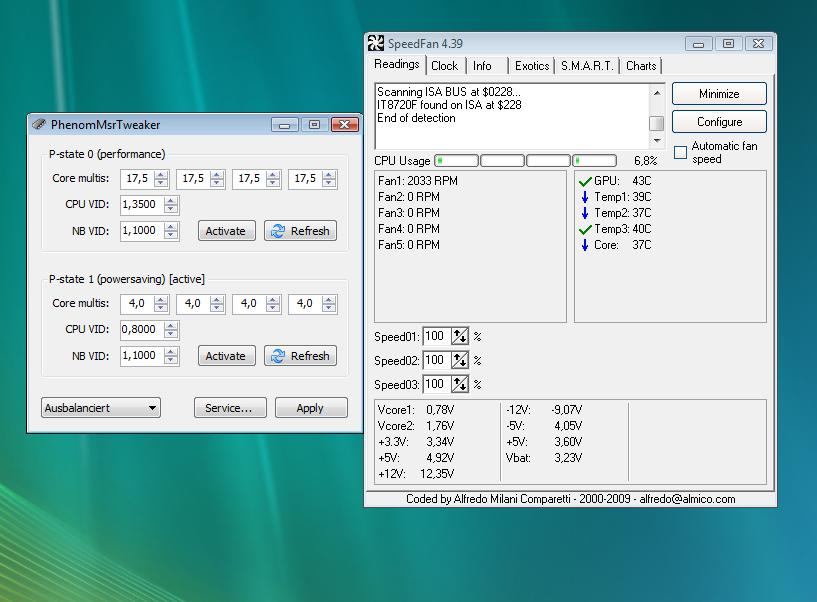Click the log box scrollbar thumb

point(657,123)
